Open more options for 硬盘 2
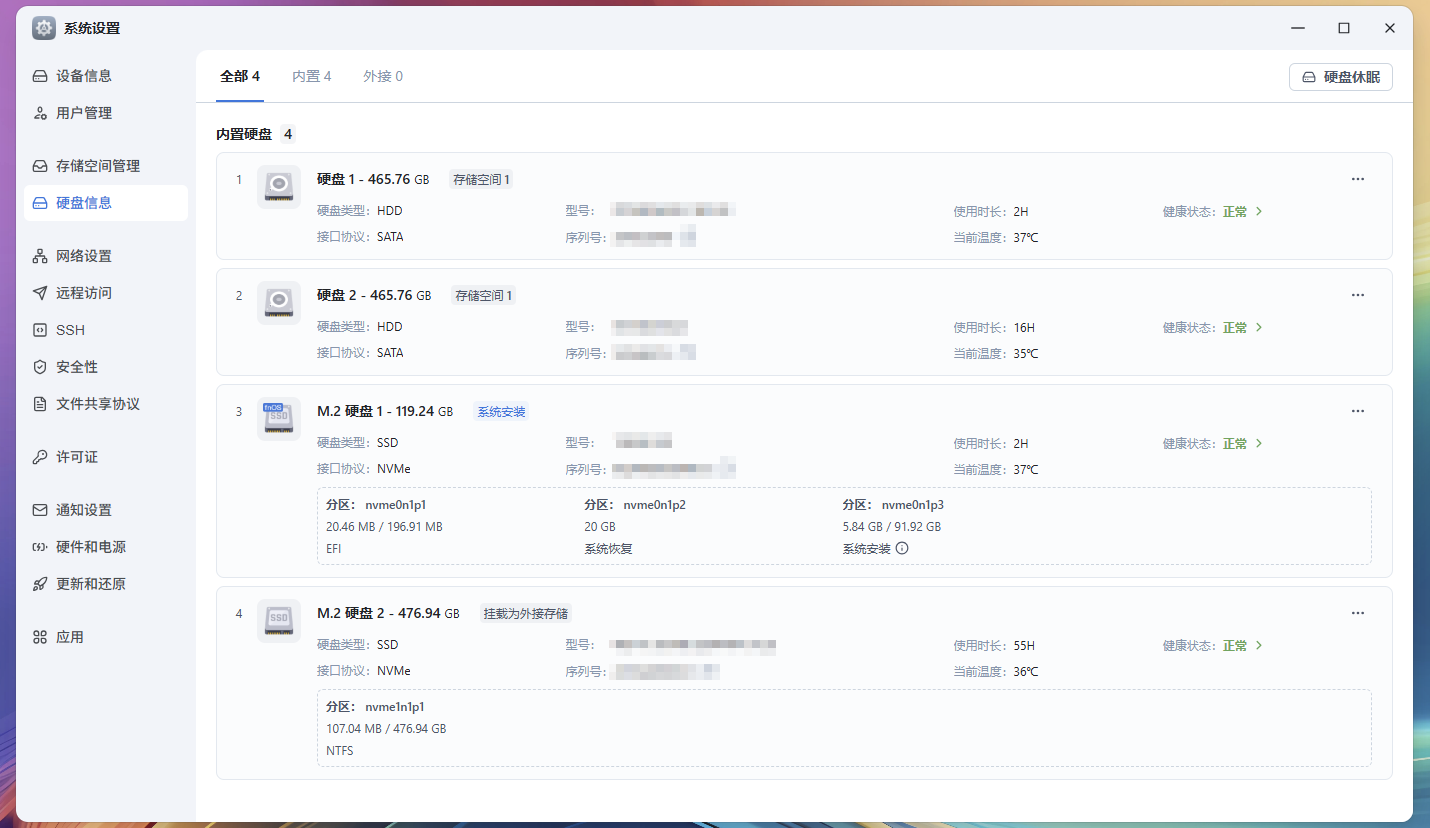 click(x=1358, y=295)
